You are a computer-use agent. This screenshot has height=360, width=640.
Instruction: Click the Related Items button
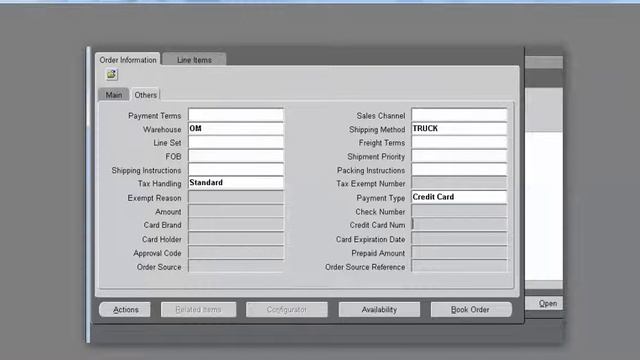[x=198, y=309]
